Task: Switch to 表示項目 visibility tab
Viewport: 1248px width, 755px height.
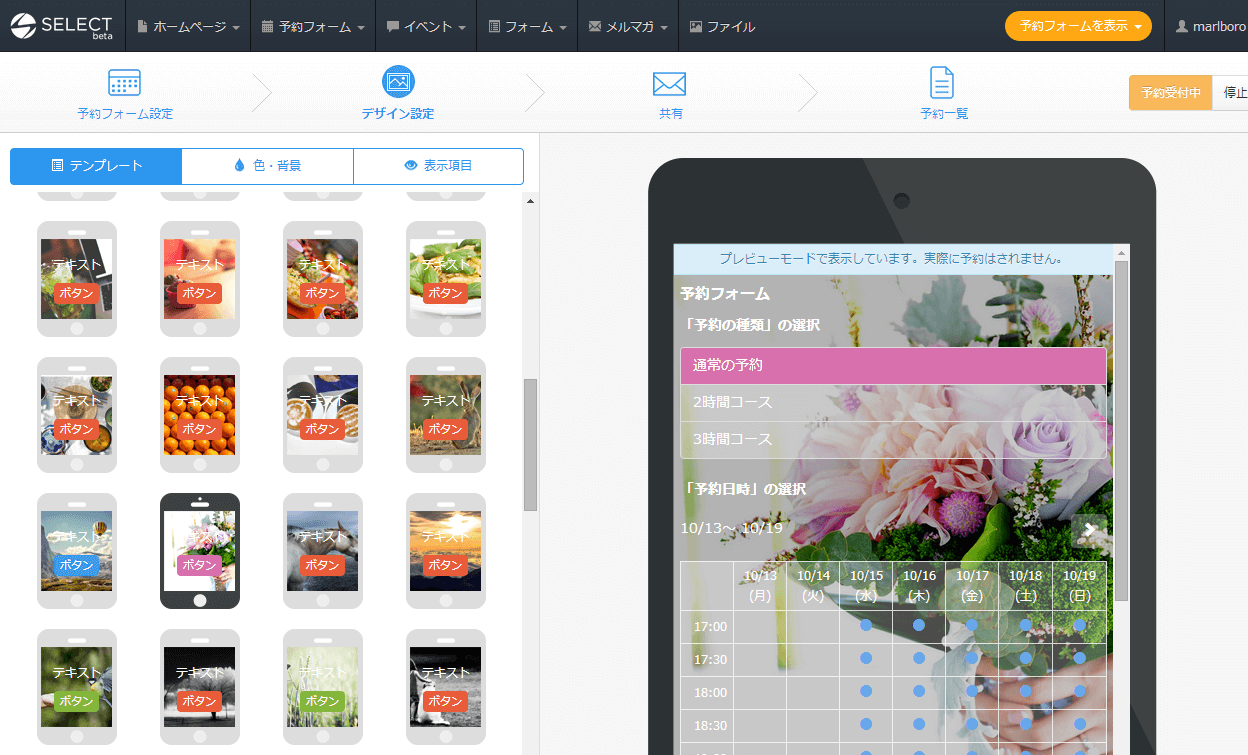Action: pyautogui.click(x=438, y=166)
